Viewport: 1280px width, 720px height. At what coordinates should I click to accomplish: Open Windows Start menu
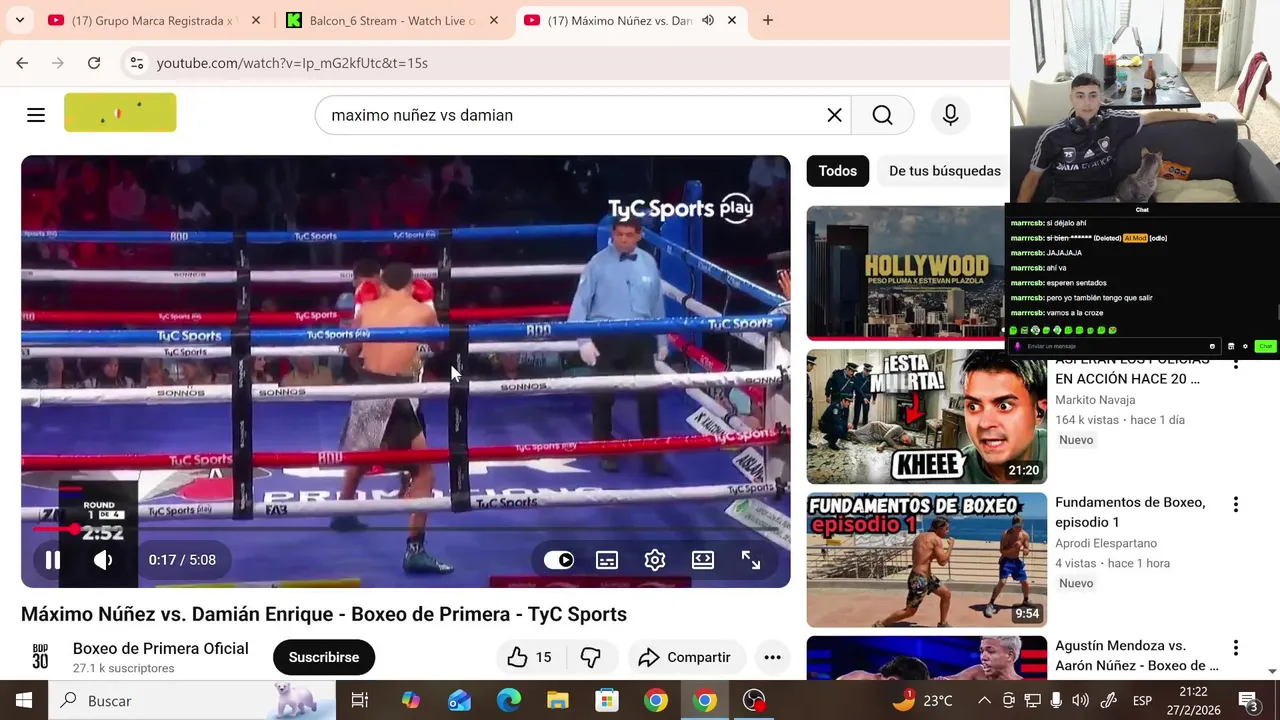24,700
